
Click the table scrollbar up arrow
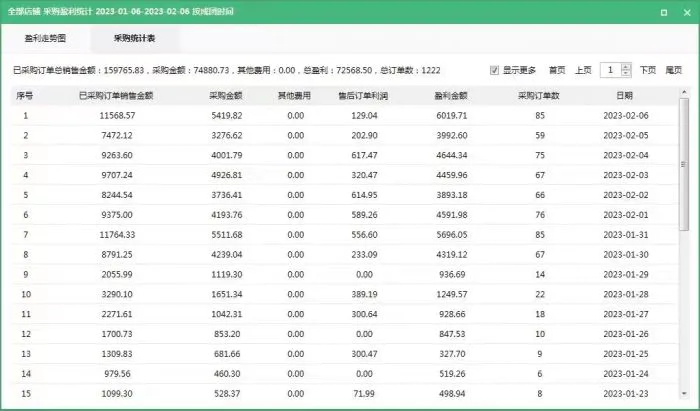click(x=684, y=91)
